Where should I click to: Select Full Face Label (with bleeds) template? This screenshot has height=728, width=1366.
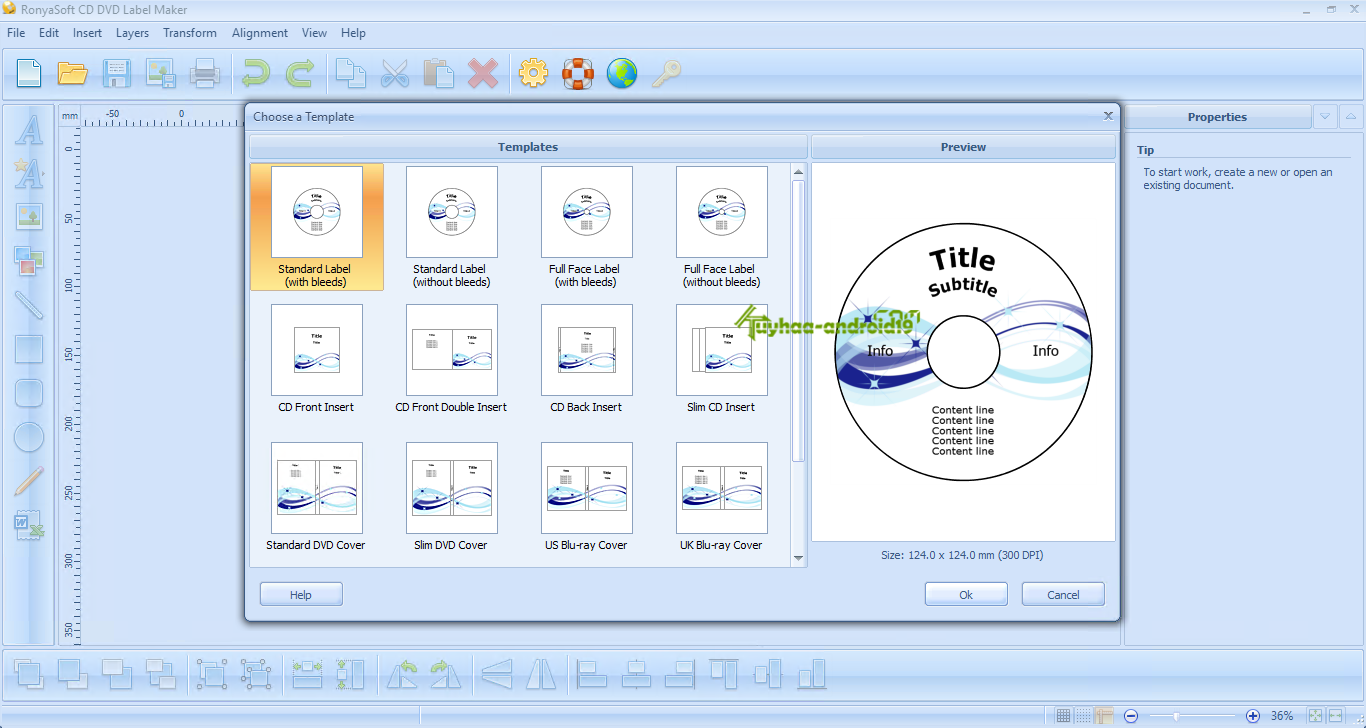[587, 227]
